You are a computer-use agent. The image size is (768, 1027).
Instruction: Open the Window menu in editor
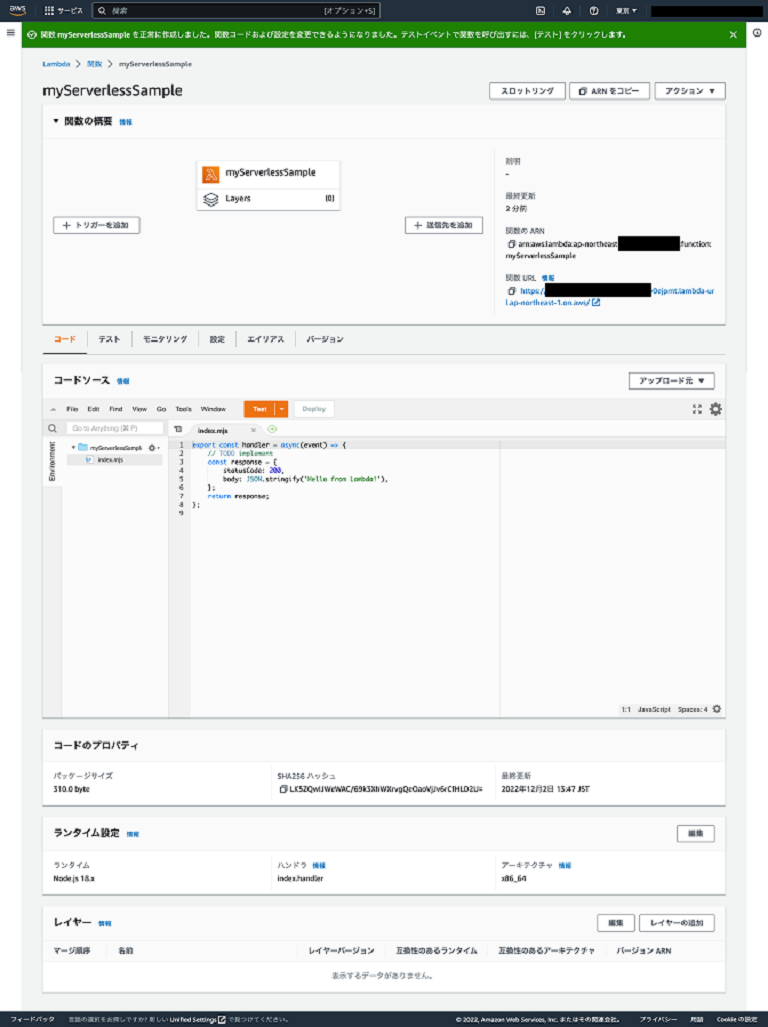click(x=213, y=409)
